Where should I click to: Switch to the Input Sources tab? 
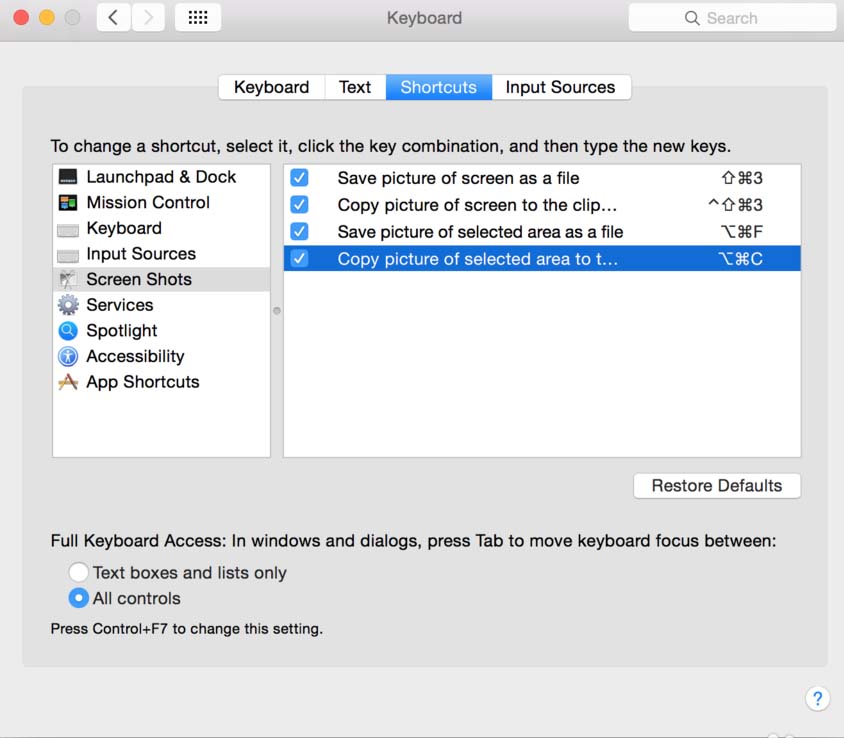coord(560,87)
